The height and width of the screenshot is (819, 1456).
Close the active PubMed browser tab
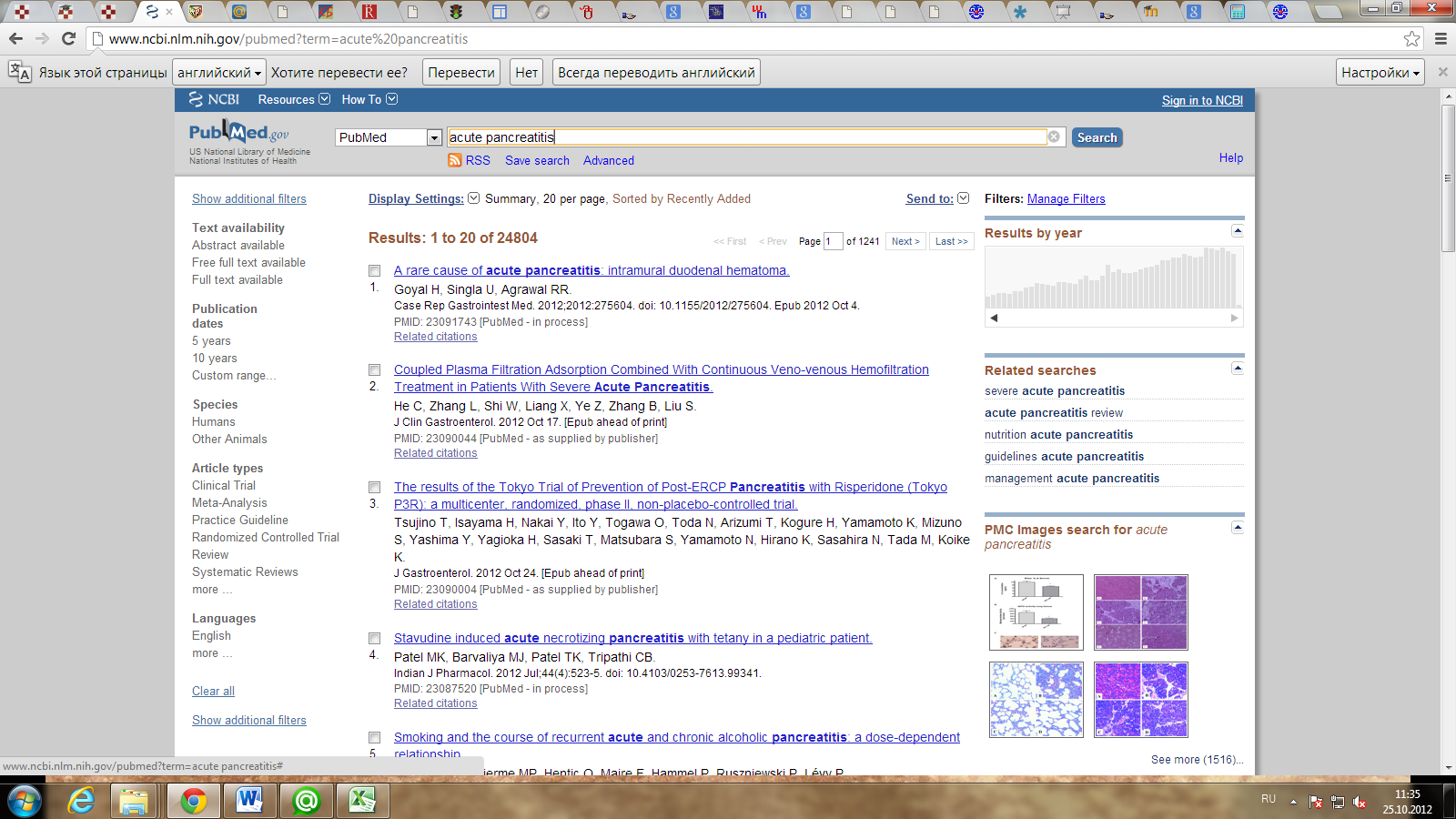pyautogui.click(x=169, y=12)
